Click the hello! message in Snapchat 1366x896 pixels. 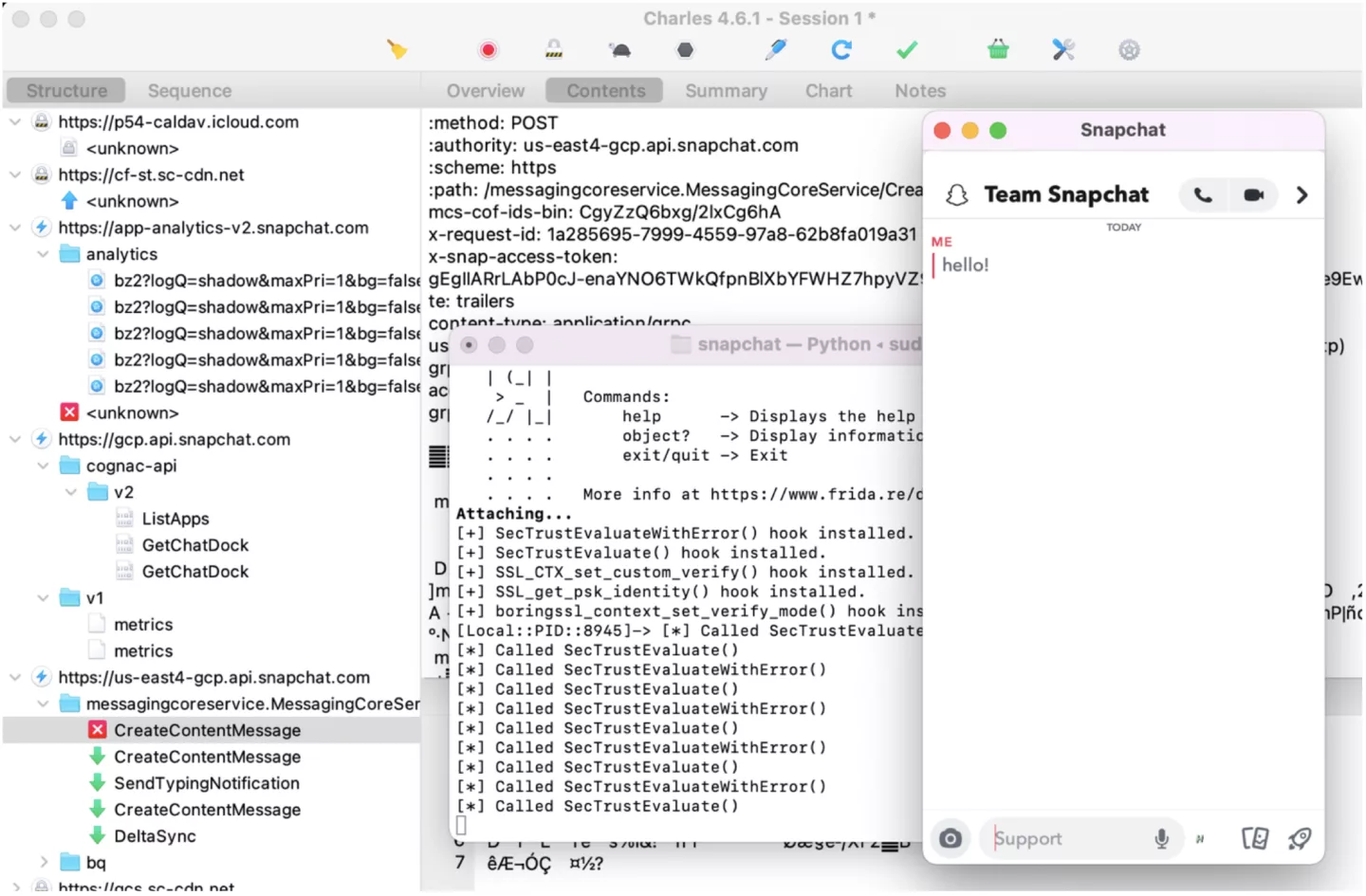pyautogui.click(x=965, y=265)
